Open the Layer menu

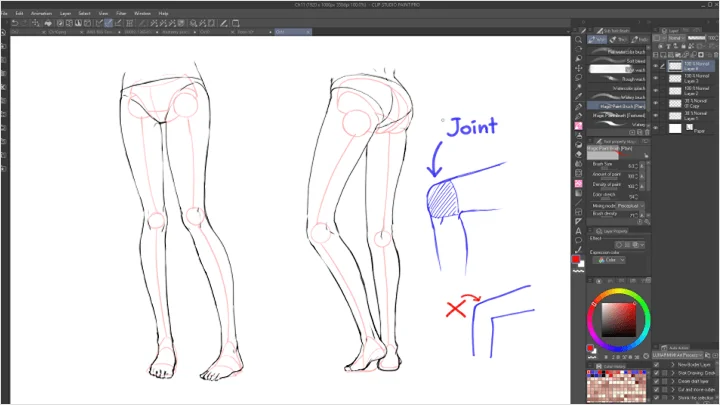pos(65,13)
